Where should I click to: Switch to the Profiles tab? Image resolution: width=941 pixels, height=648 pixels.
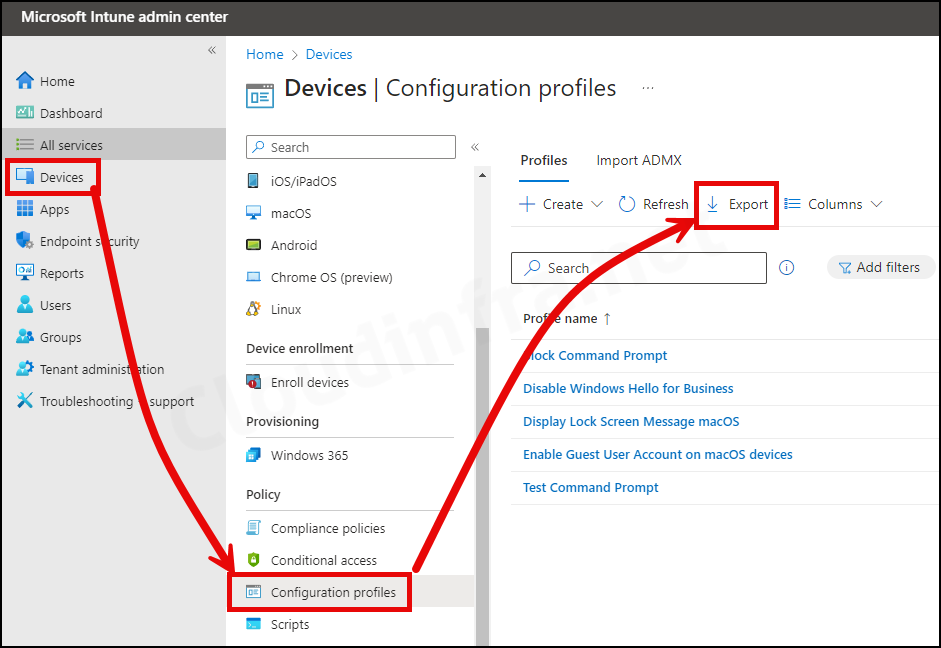tap(544, 160)
